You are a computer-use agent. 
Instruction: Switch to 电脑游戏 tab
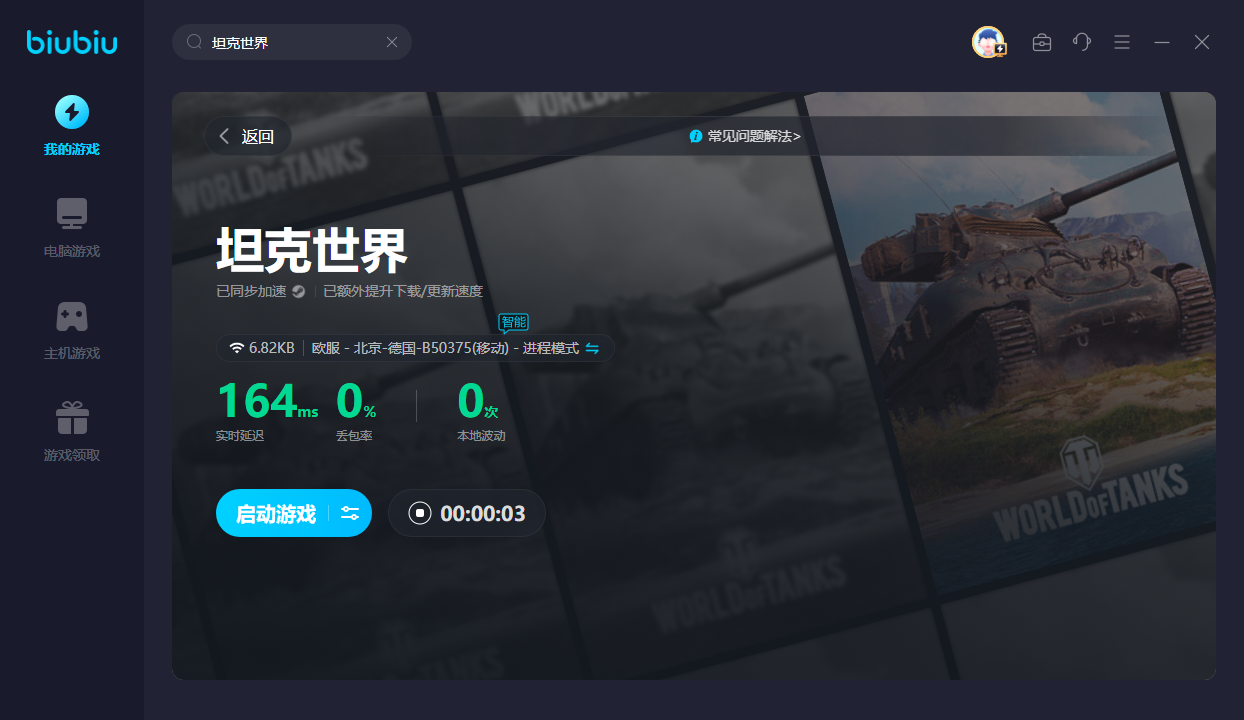point(72,228)
